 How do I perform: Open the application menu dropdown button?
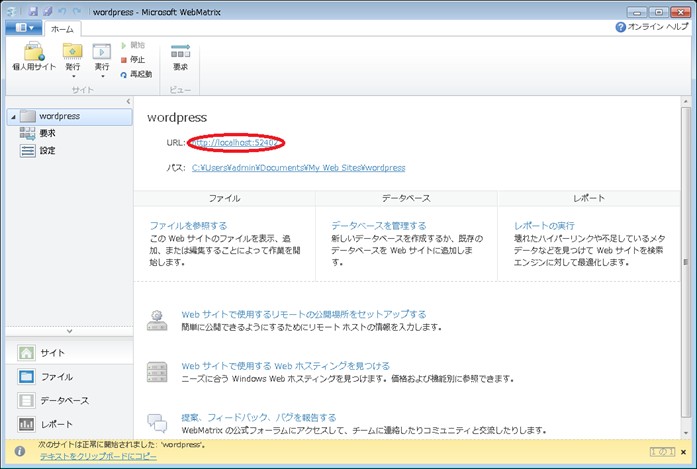24,28
